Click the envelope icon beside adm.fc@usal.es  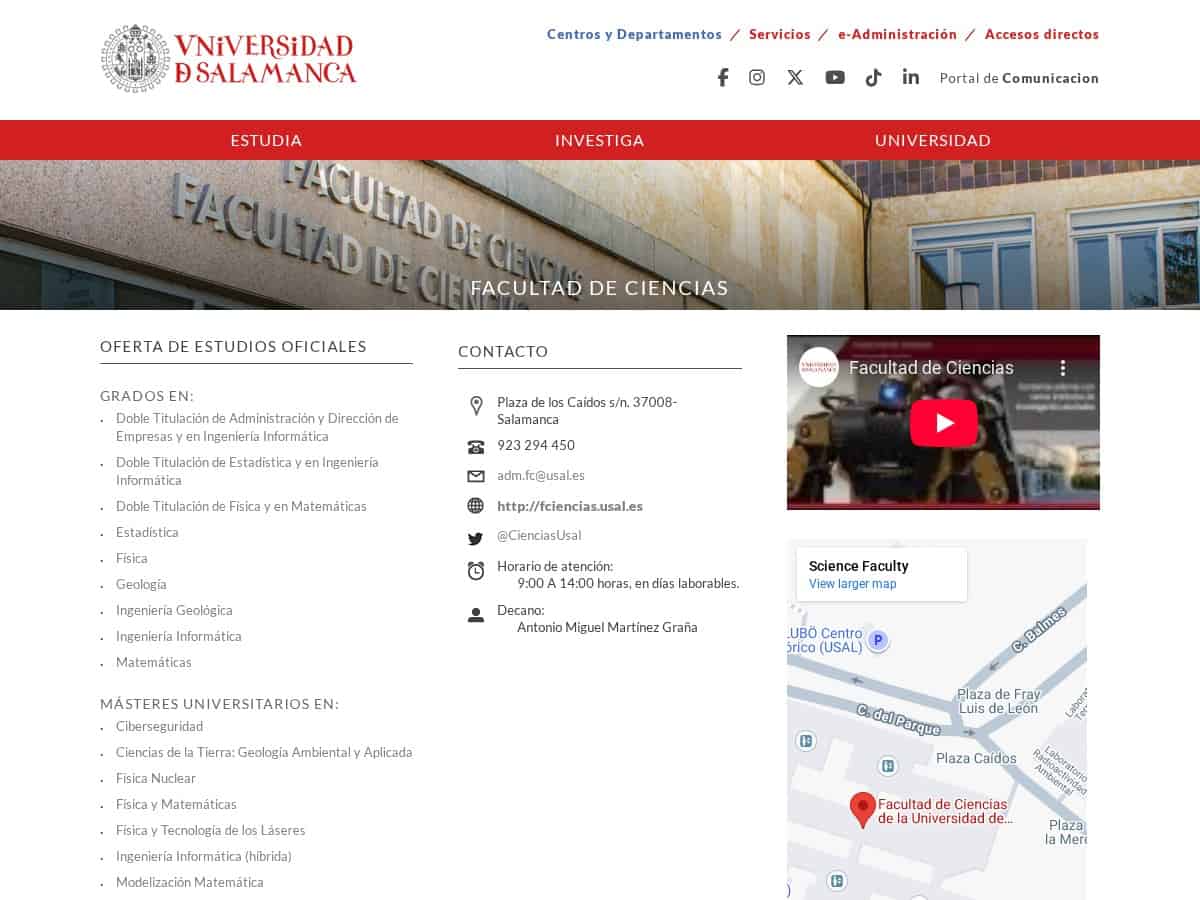[x=476, y=476]
